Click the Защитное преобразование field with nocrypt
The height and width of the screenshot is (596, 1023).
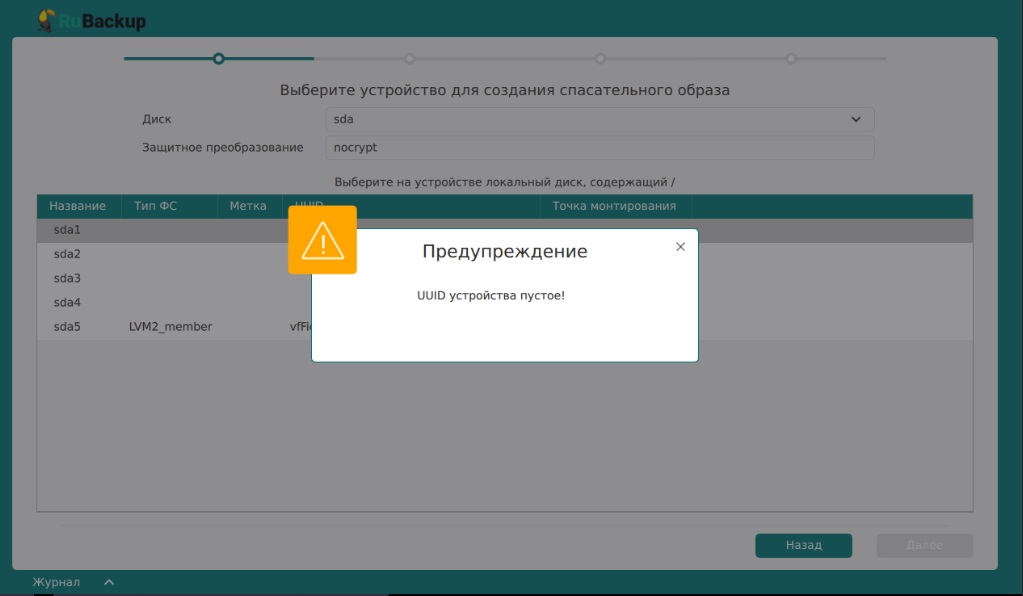coord(600,147)
